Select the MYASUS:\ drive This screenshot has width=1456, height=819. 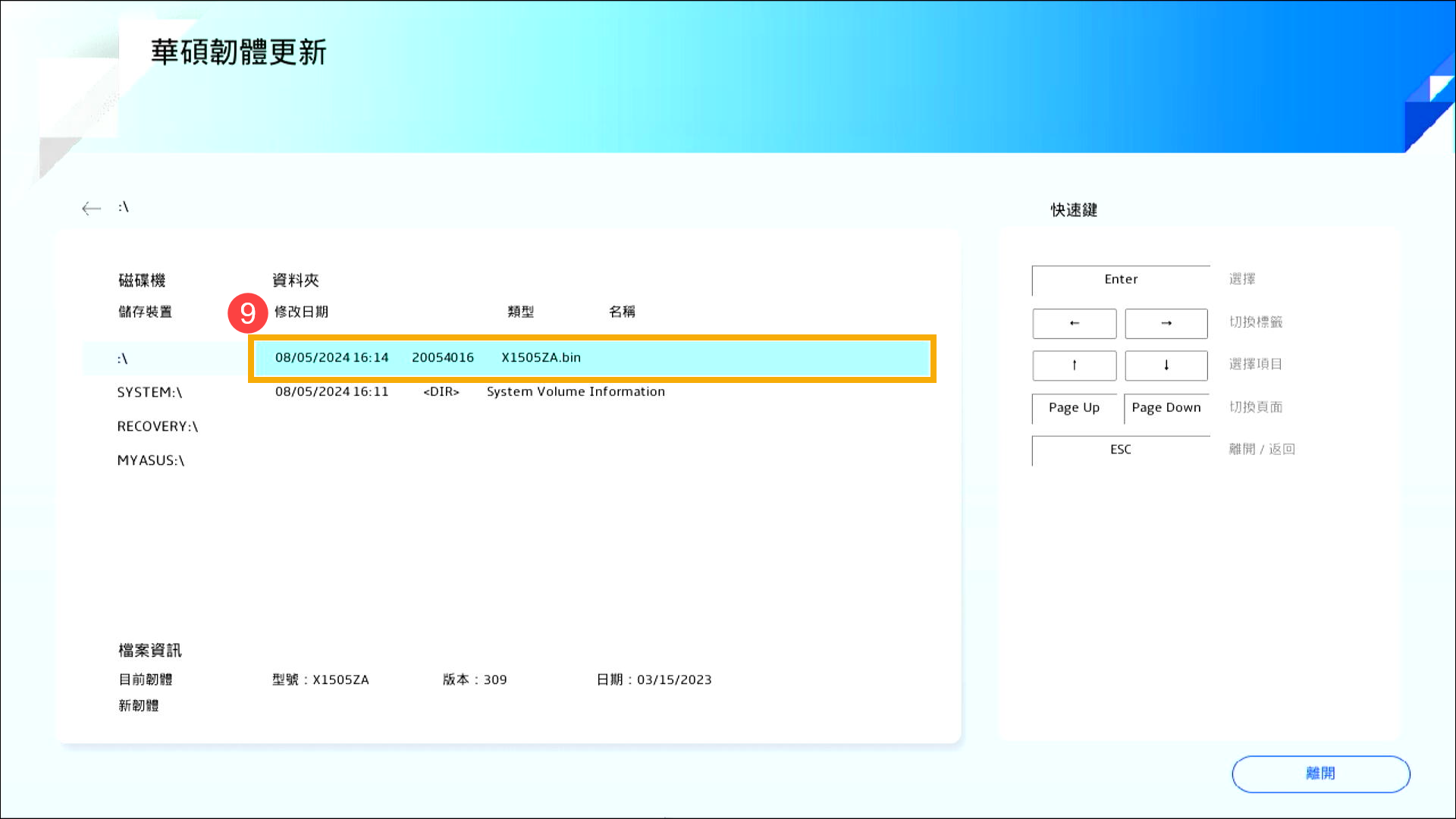pos(151,460)
